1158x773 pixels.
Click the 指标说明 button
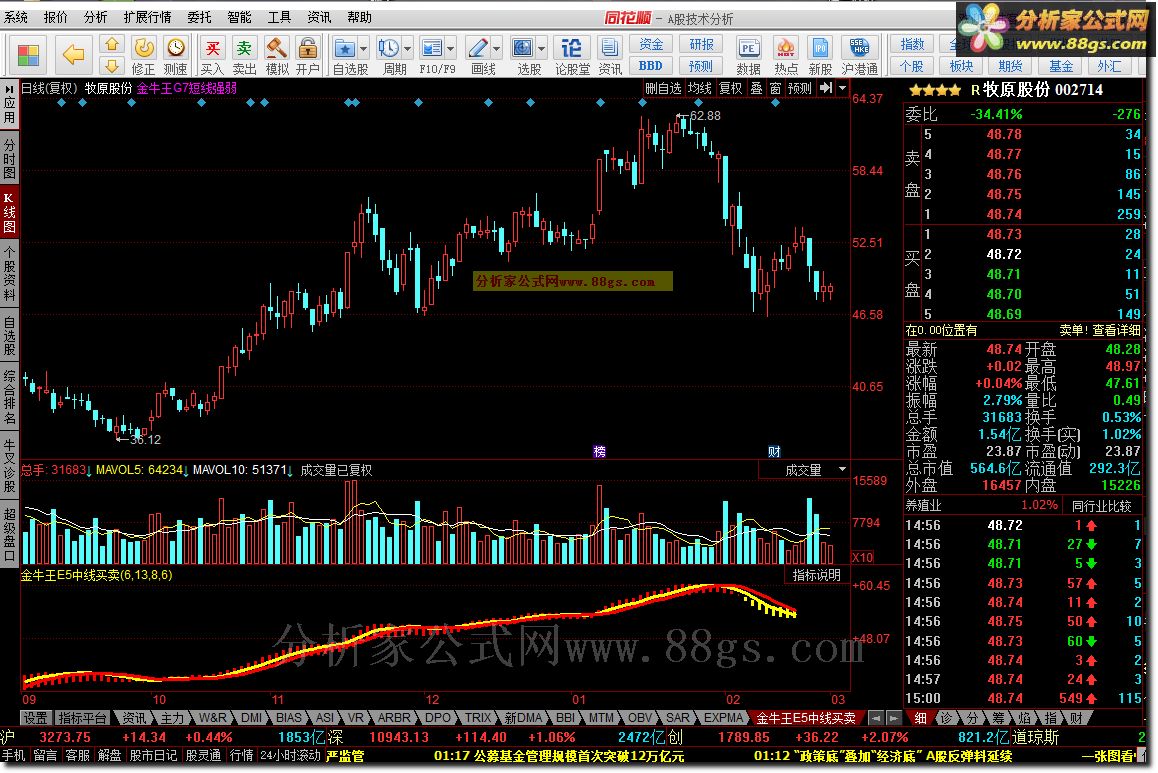(816, 574)
